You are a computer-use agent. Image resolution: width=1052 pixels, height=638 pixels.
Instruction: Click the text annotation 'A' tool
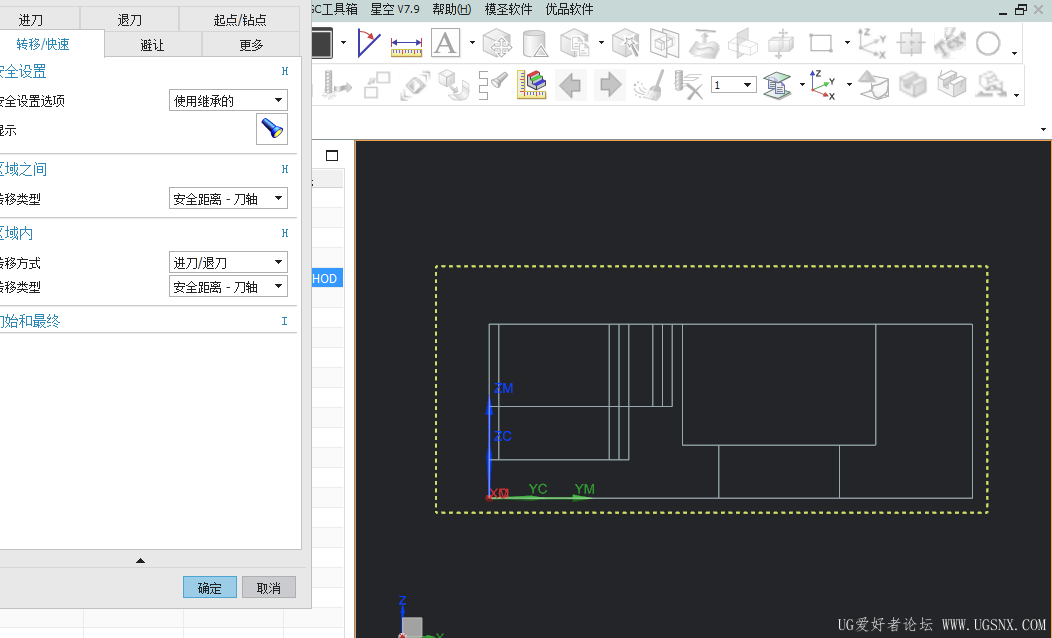coord(445,43)
